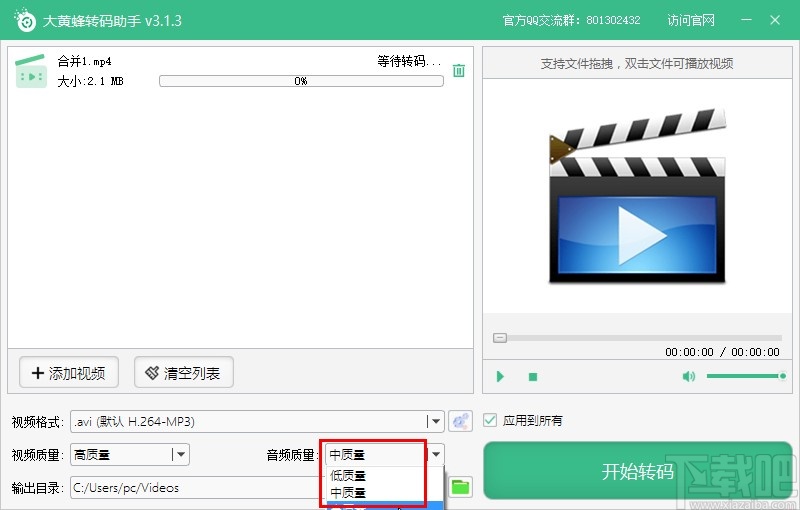
Task: Open the 视频质量 高质量 dropdown
Action: click(x=130, y=454)
